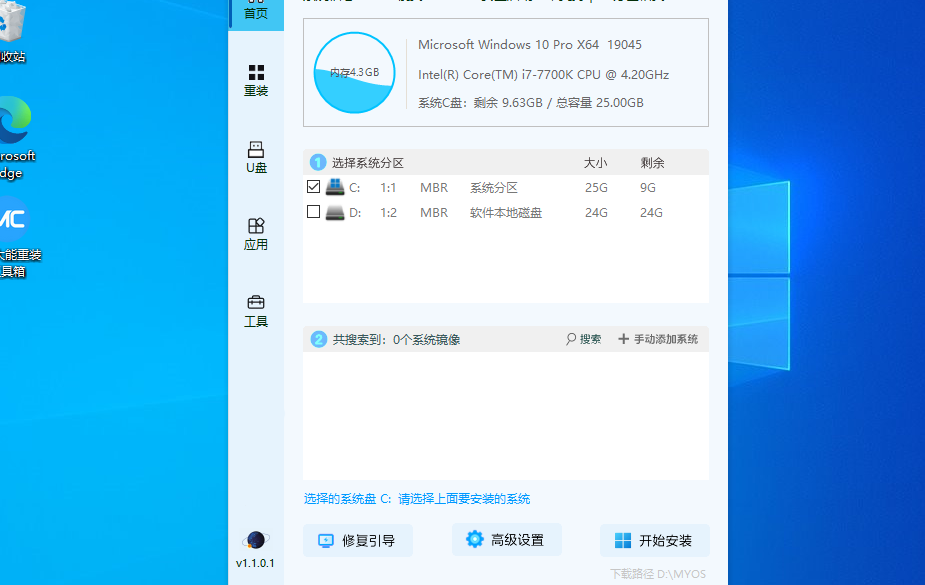Open the 重装 sidebar section
Screen dimensions: 925x585
point(256,81)
